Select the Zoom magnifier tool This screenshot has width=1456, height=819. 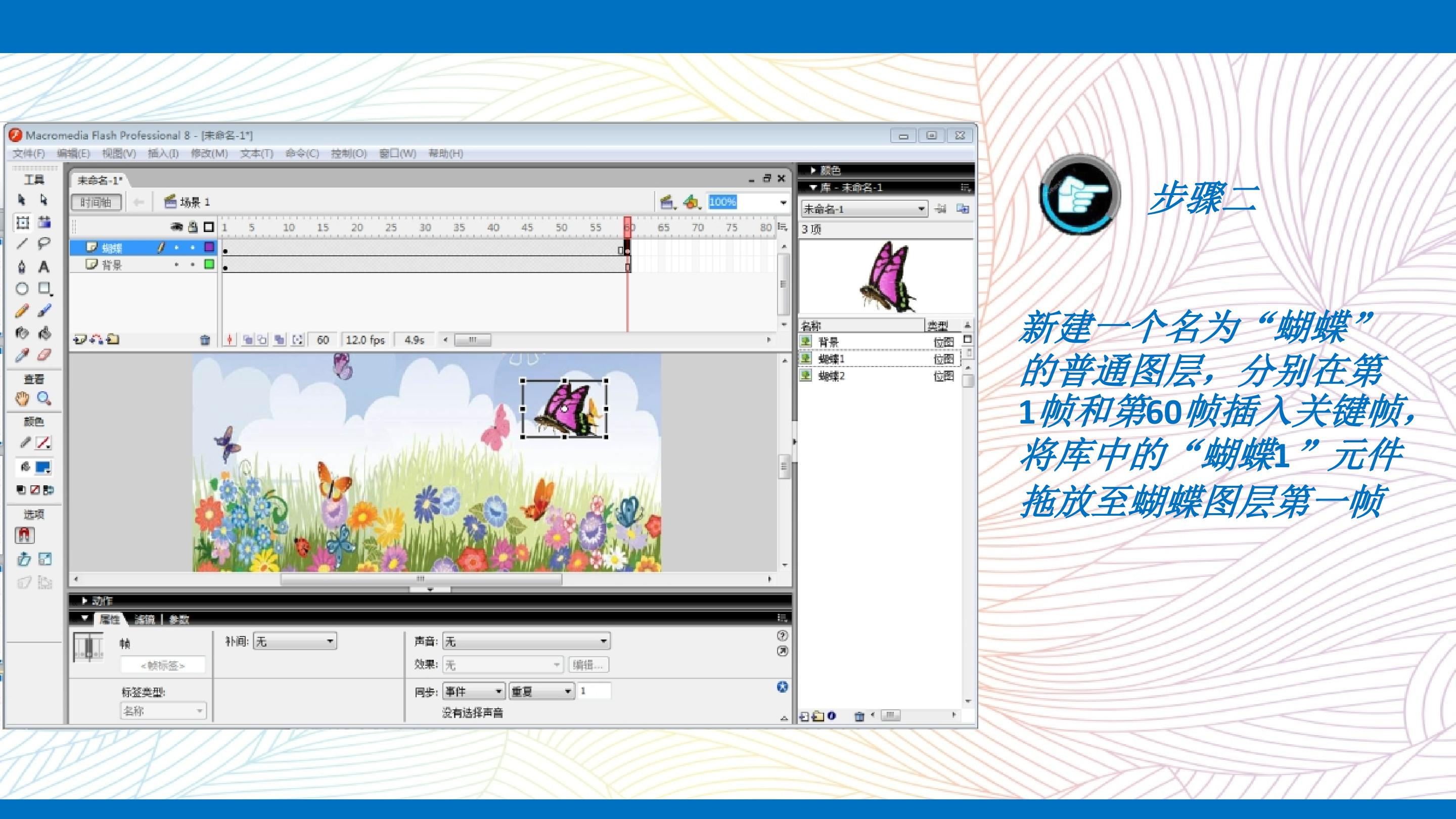43,398
